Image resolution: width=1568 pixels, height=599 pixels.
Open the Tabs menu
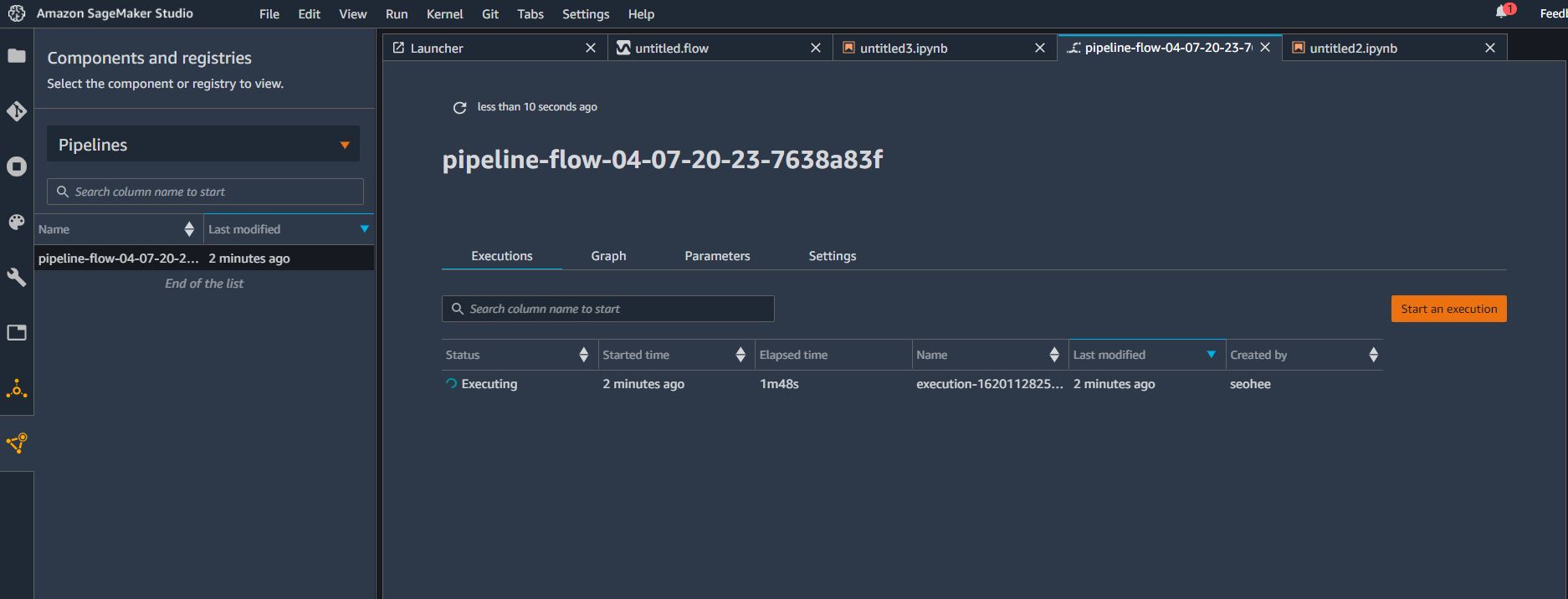(x=530, y=14)
